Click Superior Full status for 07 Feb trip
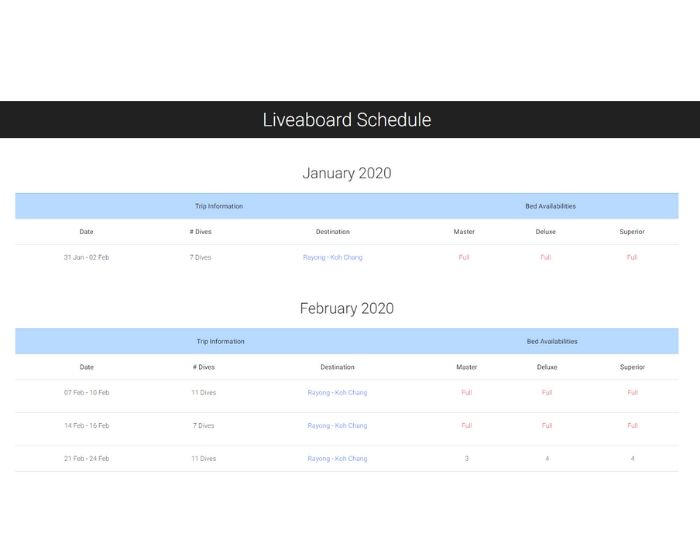The image size is (700, 560). tap(633, 393)
